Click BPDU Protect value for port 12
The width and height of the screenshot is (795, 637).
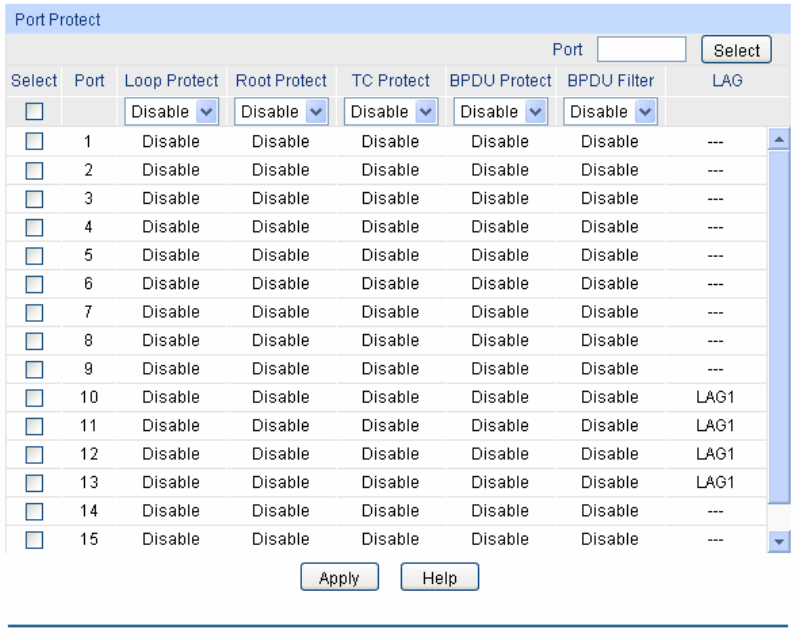(x=500, y=453)
